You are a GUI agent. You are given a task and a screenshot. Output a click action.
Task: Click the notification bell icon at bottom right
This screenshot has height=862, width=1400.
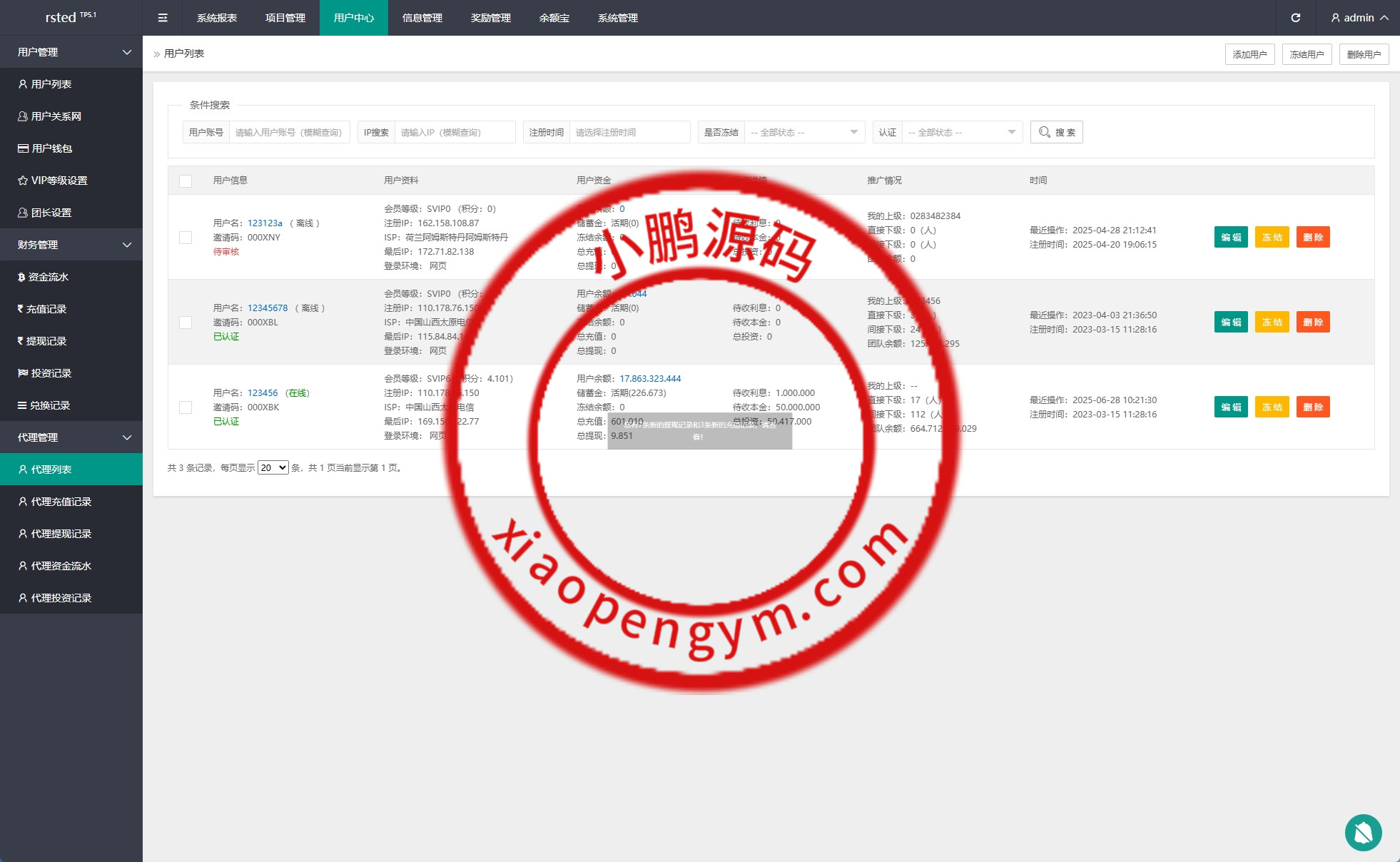coord(1363,833)
